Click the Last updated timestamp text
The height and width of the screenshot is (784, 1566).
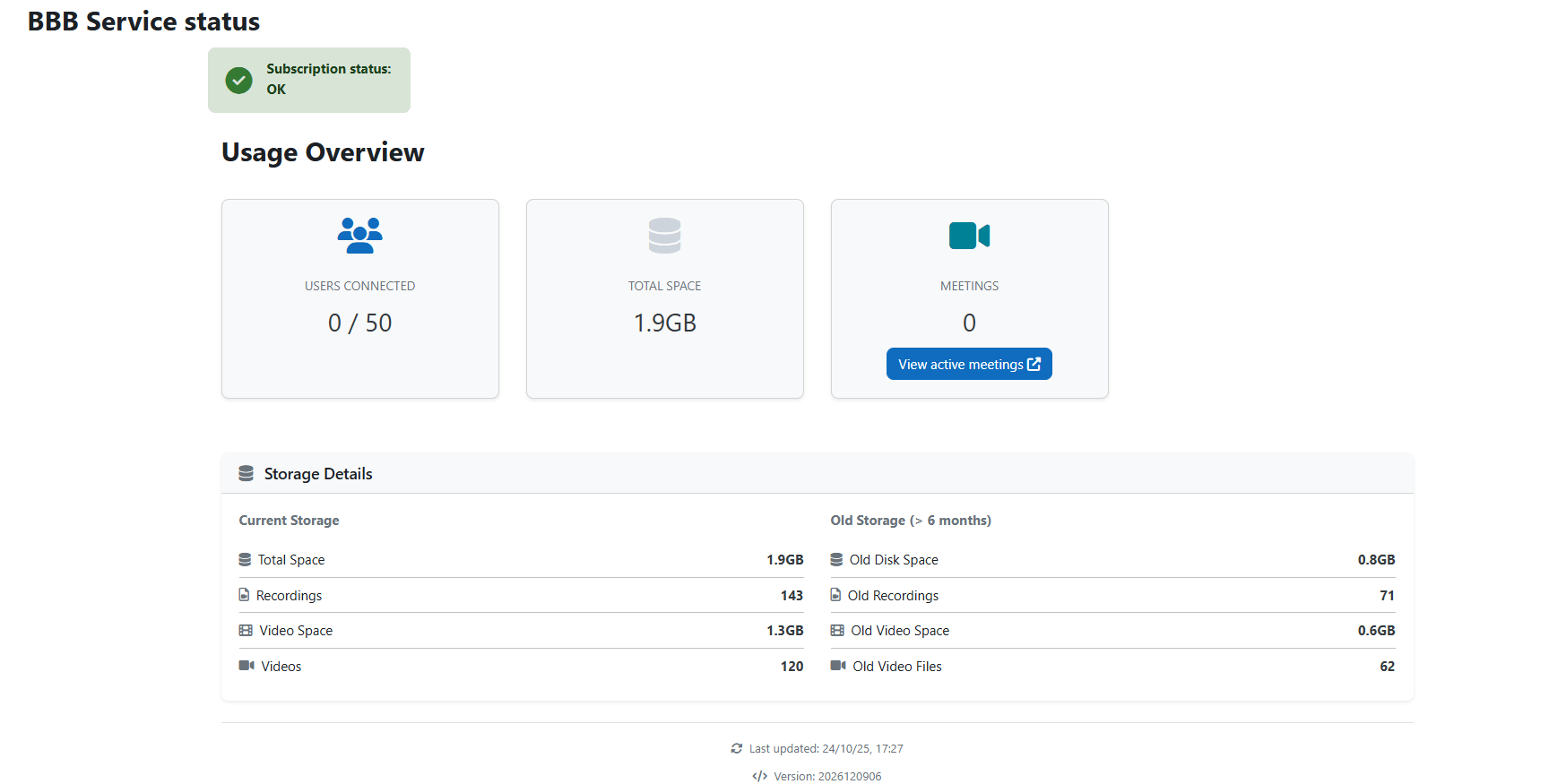tap(826, 749)
